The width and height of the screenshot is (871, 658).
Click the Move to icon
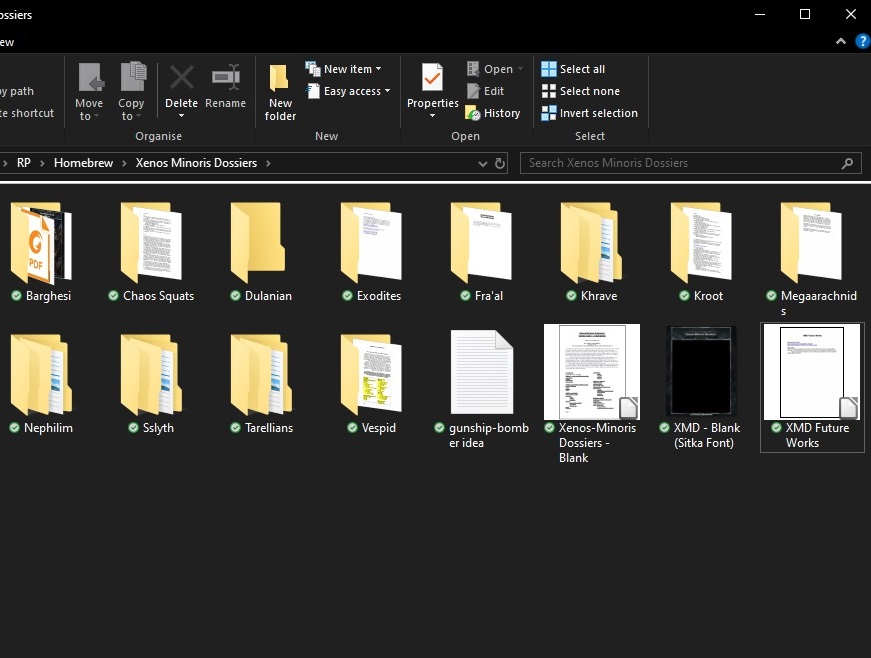coord(91,77)
